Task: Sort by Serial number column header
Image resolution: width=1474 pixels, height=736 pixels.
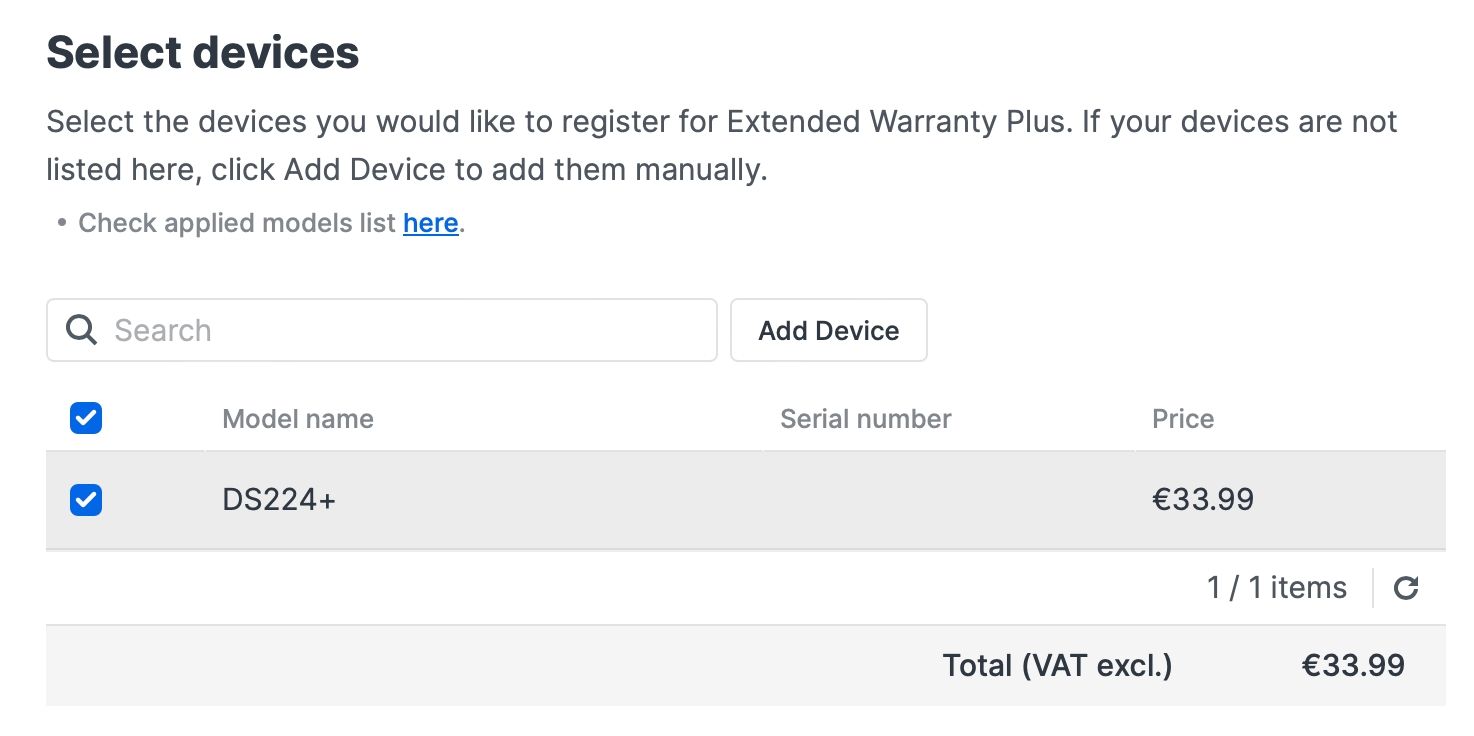Action: coord(866,418)
